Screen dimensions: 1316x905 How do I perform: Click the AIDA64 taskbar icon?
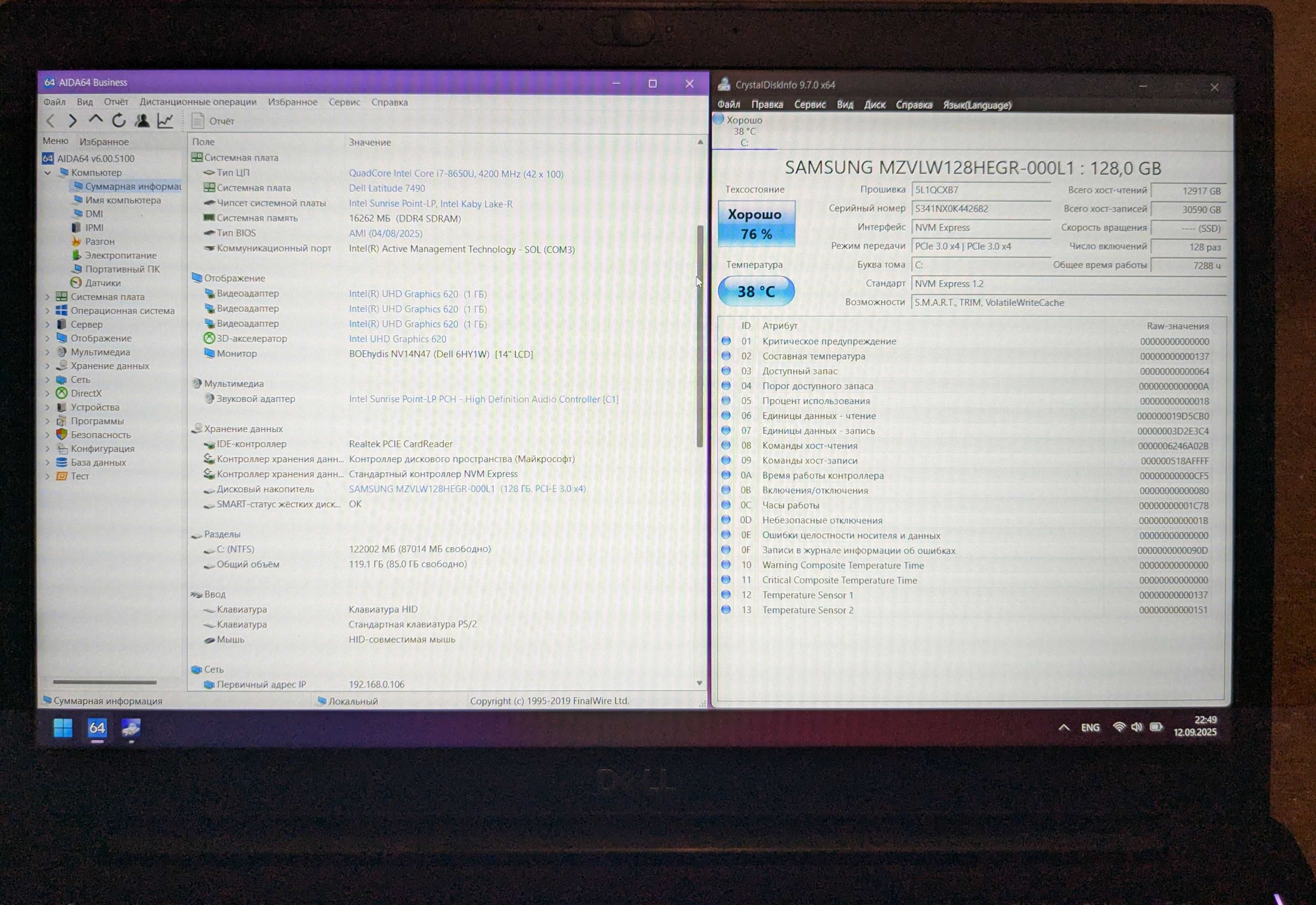click(x=97, y=728)
